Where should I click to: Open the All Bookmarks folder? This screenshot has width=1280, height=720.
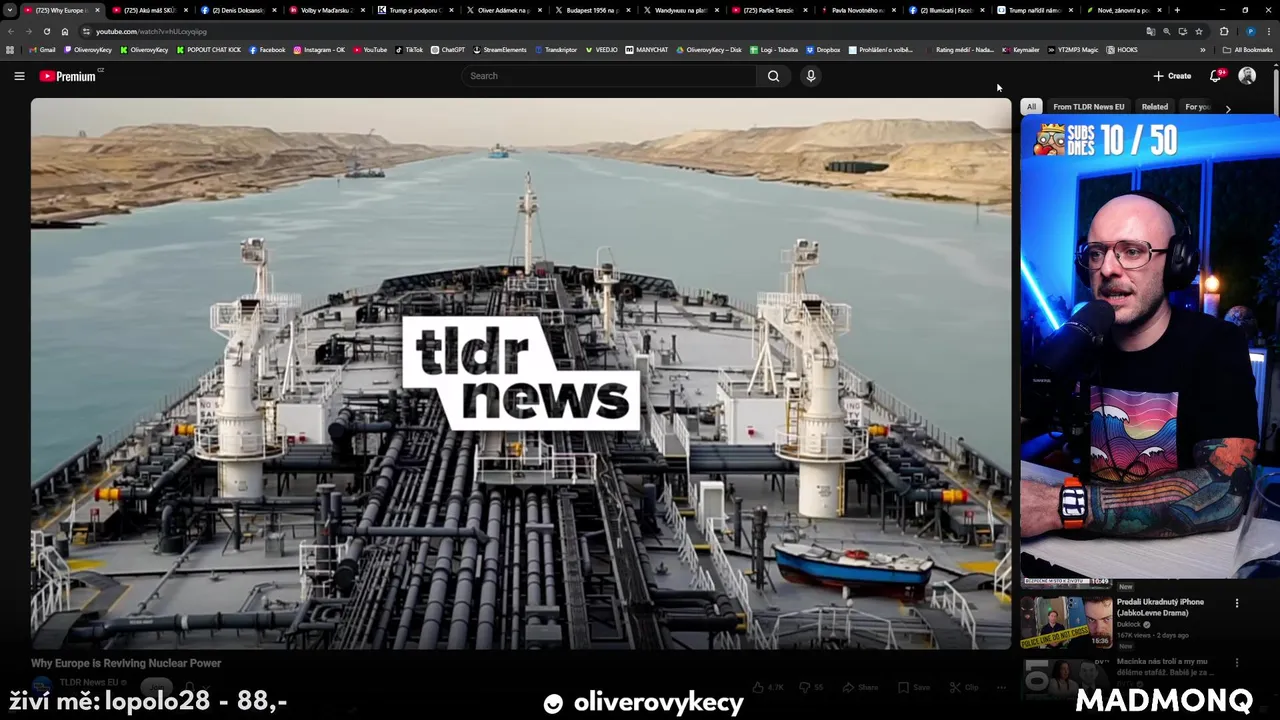(1248, 50)
